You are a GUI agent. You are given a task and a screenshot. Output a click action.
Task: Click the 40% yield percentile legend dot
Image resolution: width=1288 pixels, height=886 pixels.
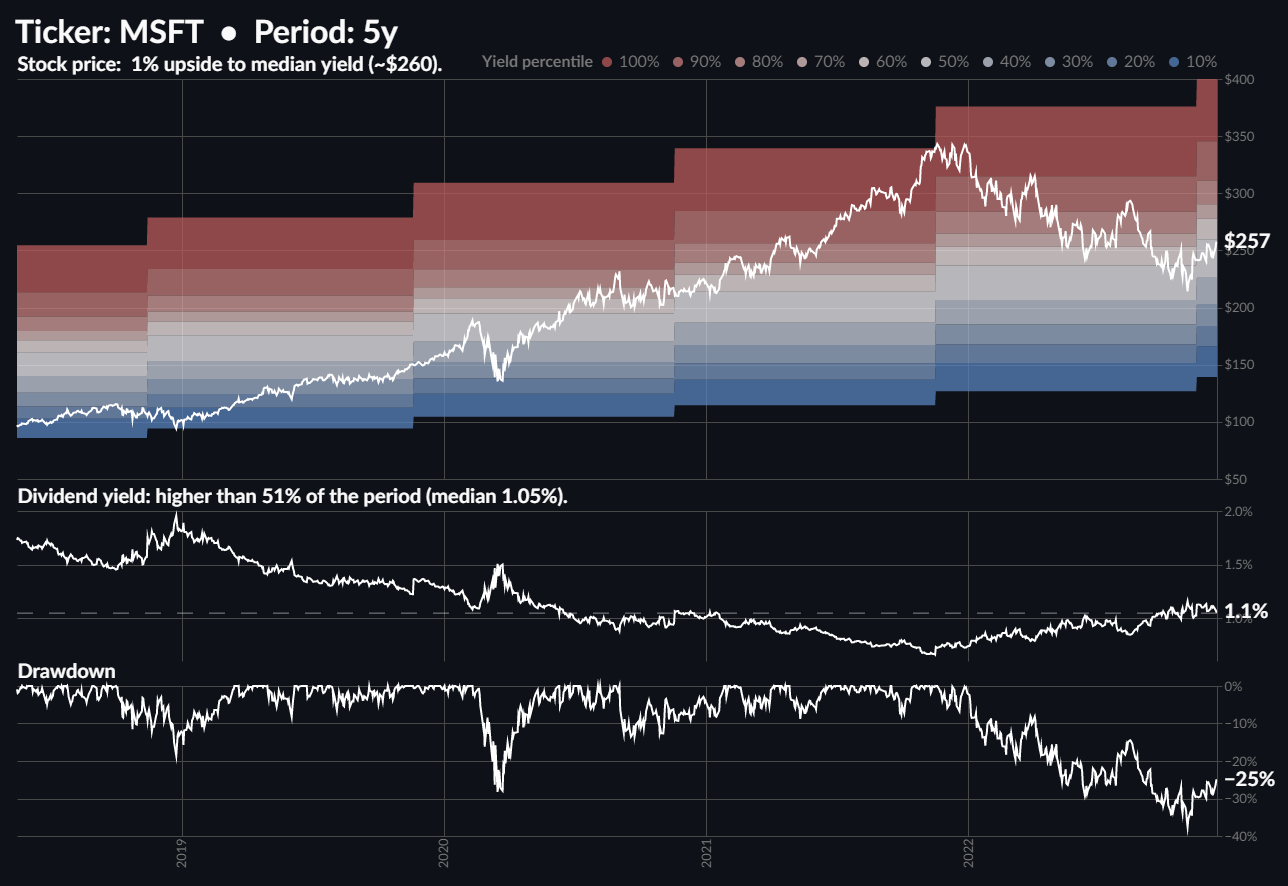988,62
